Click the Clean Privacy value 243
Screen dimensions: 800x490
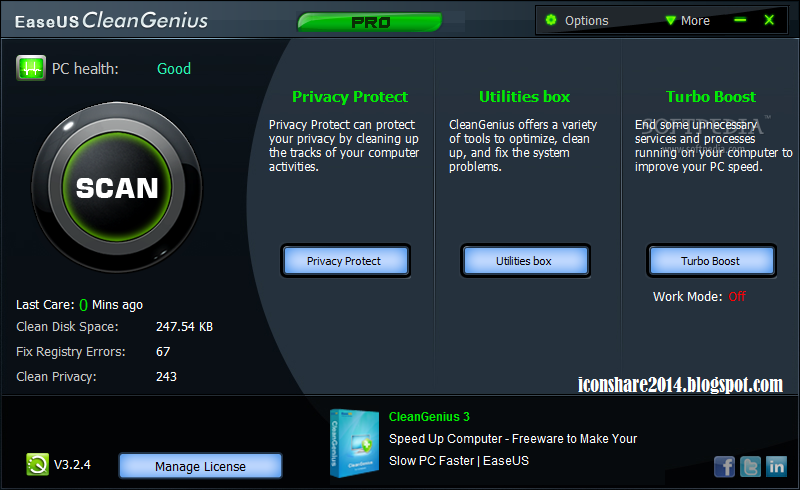pyautogui.click(x=166, y=376)
